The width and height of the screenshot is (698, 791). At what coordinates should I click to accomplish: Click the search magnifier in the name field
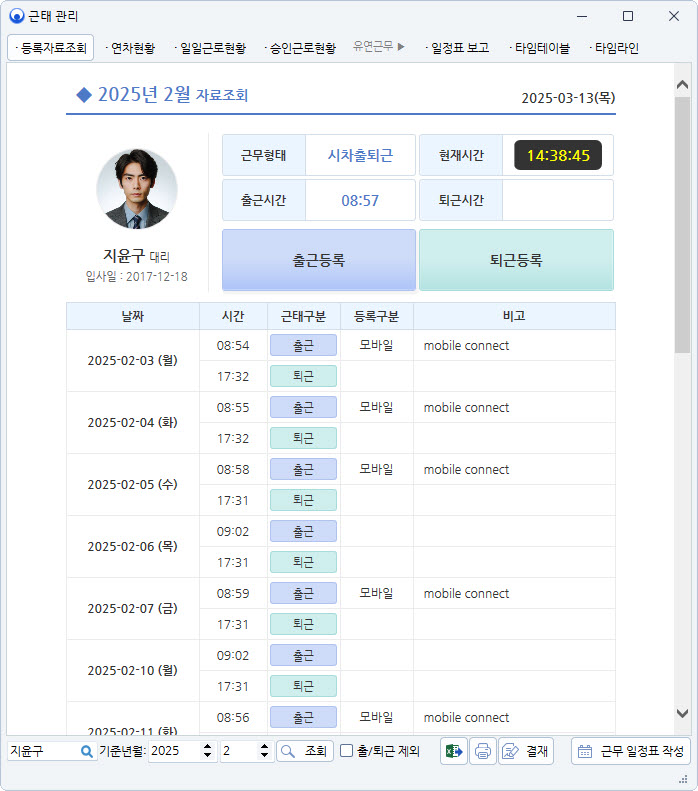[x=87, y=751]
